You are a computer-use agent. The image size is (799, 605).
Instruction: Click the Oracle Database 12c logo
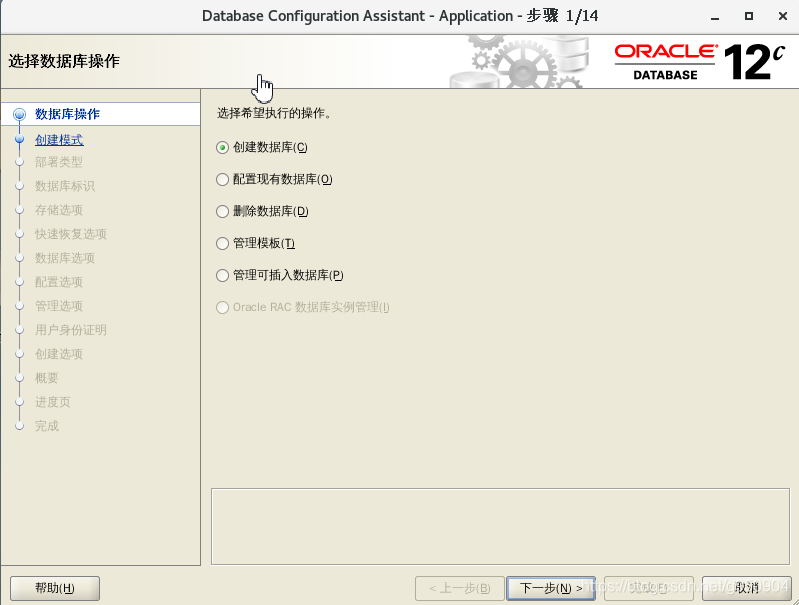pyautogui.click(x=699, y=62)
